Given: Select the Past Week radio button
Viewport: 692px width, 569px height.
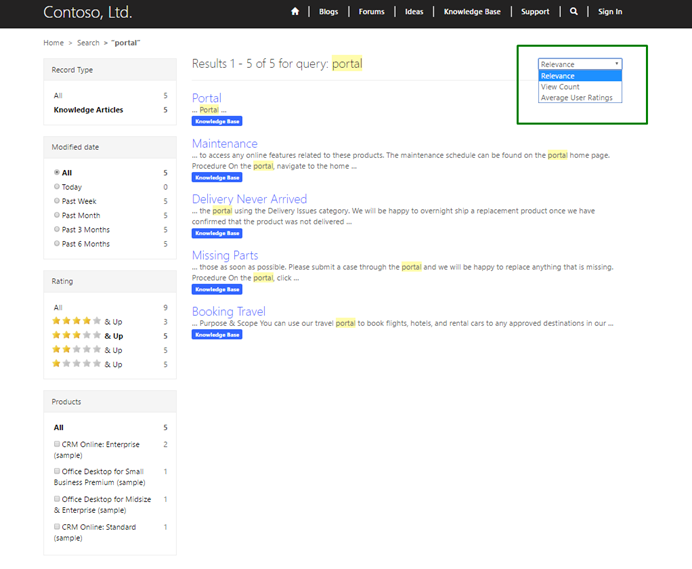Looking at the screenshot, I should pyautogui.click(x=57, y=201).
